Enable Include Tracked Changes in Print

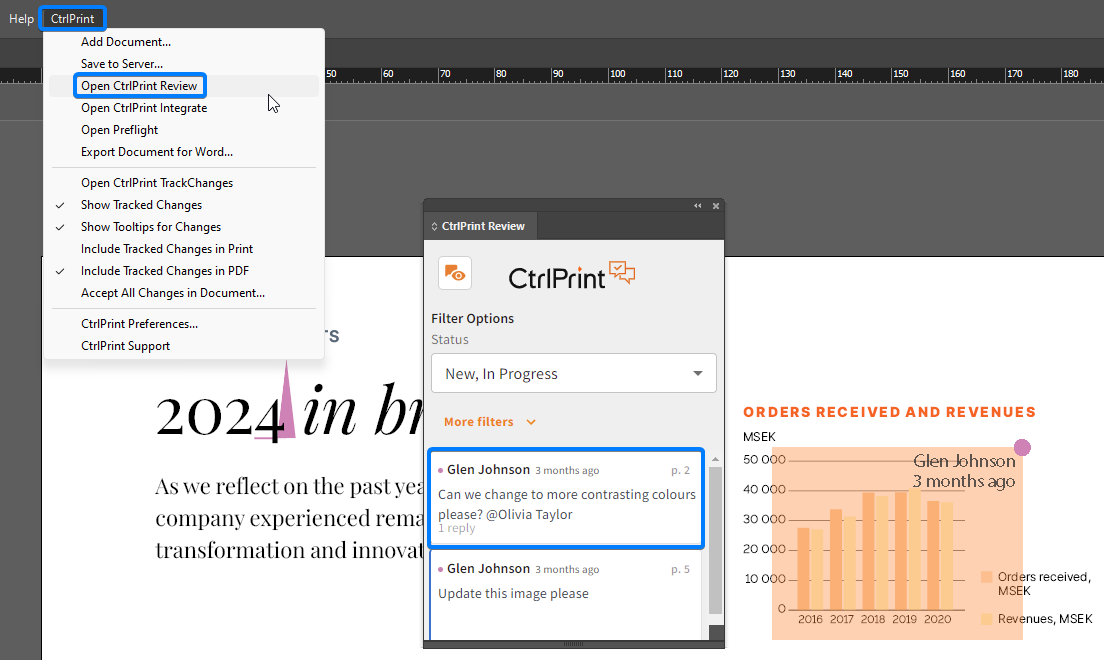(x=183, y=249)
